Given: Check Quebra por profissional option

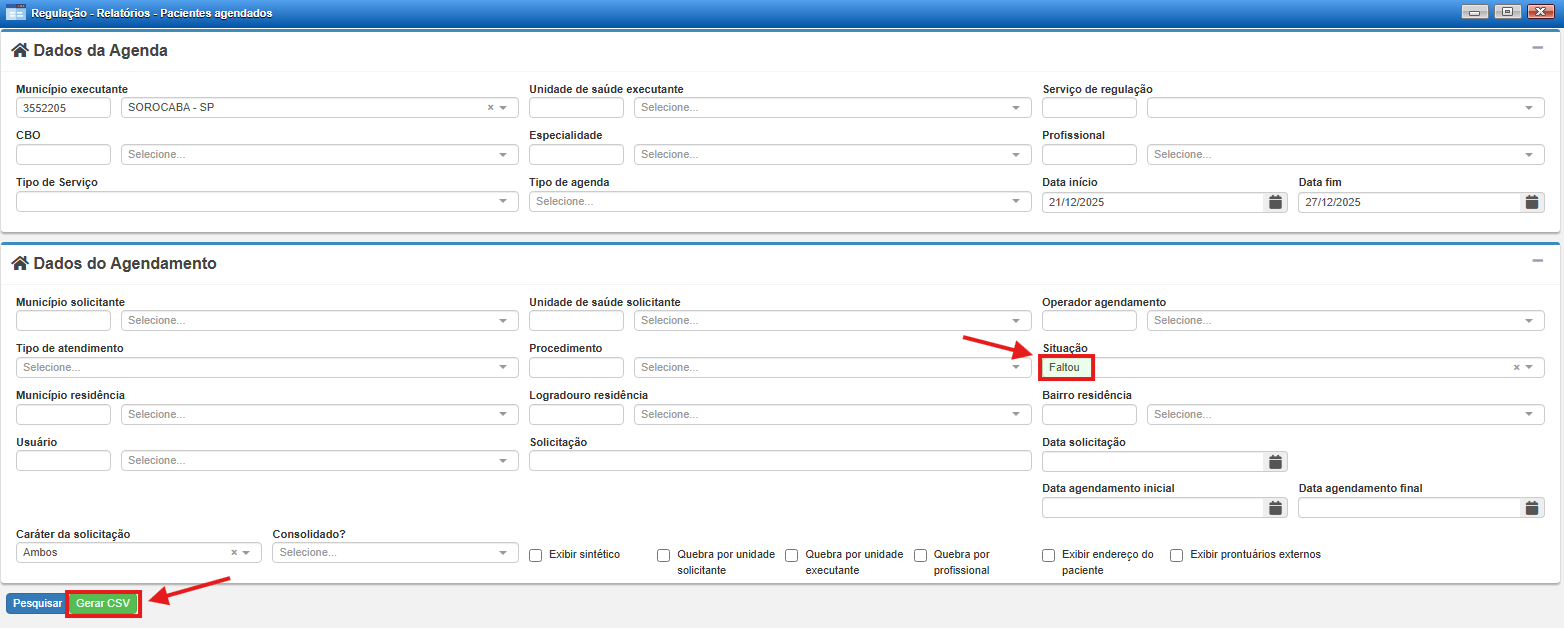Looking at the screenshot, I should (x=921, y=555).
